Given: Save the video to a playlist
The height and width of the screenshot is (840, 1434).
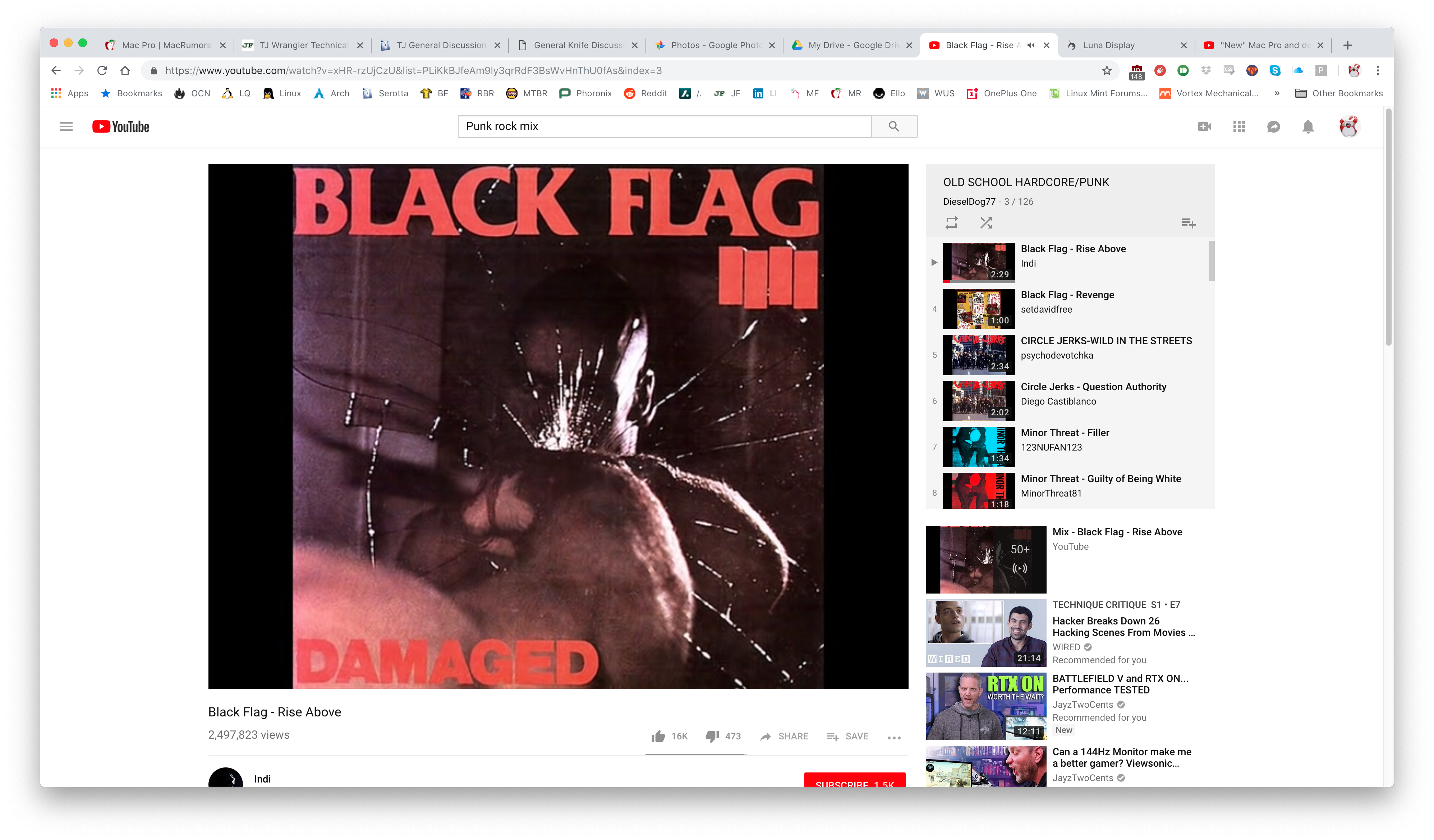Looking at the screenshot, I should coord(847,737).
